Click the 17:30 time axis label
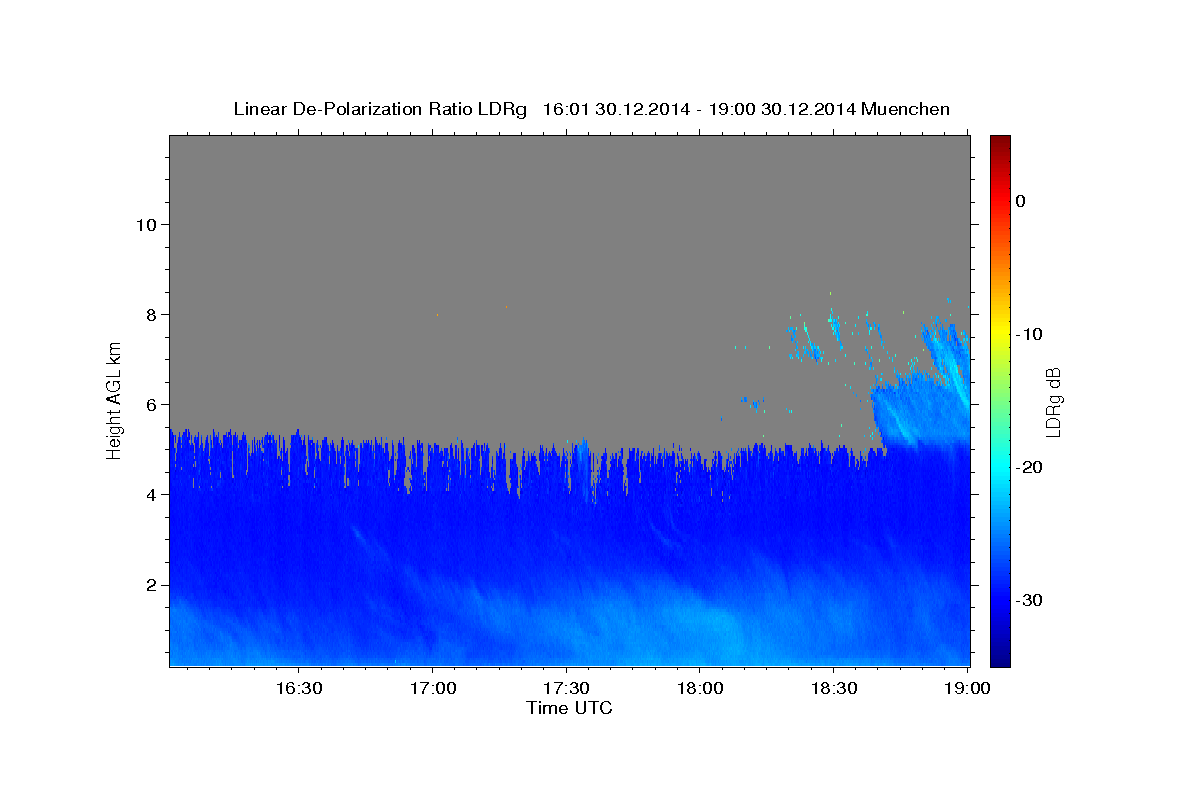 point(566,688)
